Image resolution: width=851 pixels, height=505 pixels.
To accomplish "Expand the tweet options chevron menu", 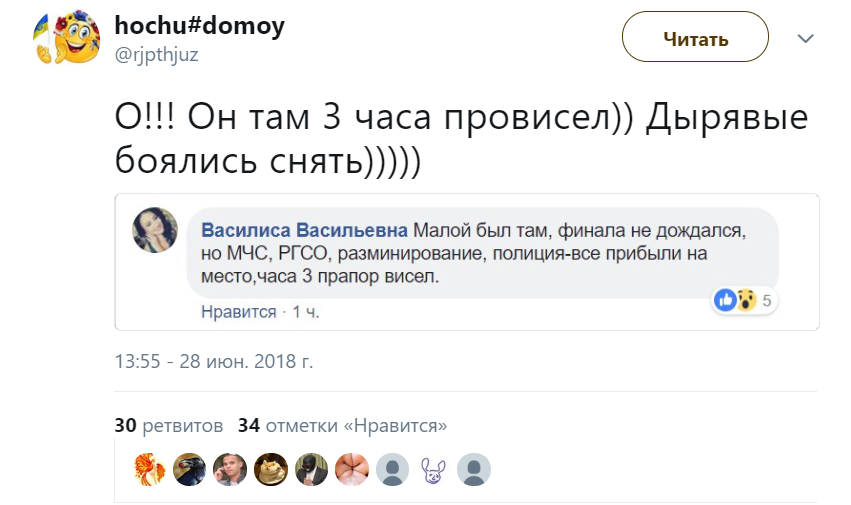I will pos(806,38).
